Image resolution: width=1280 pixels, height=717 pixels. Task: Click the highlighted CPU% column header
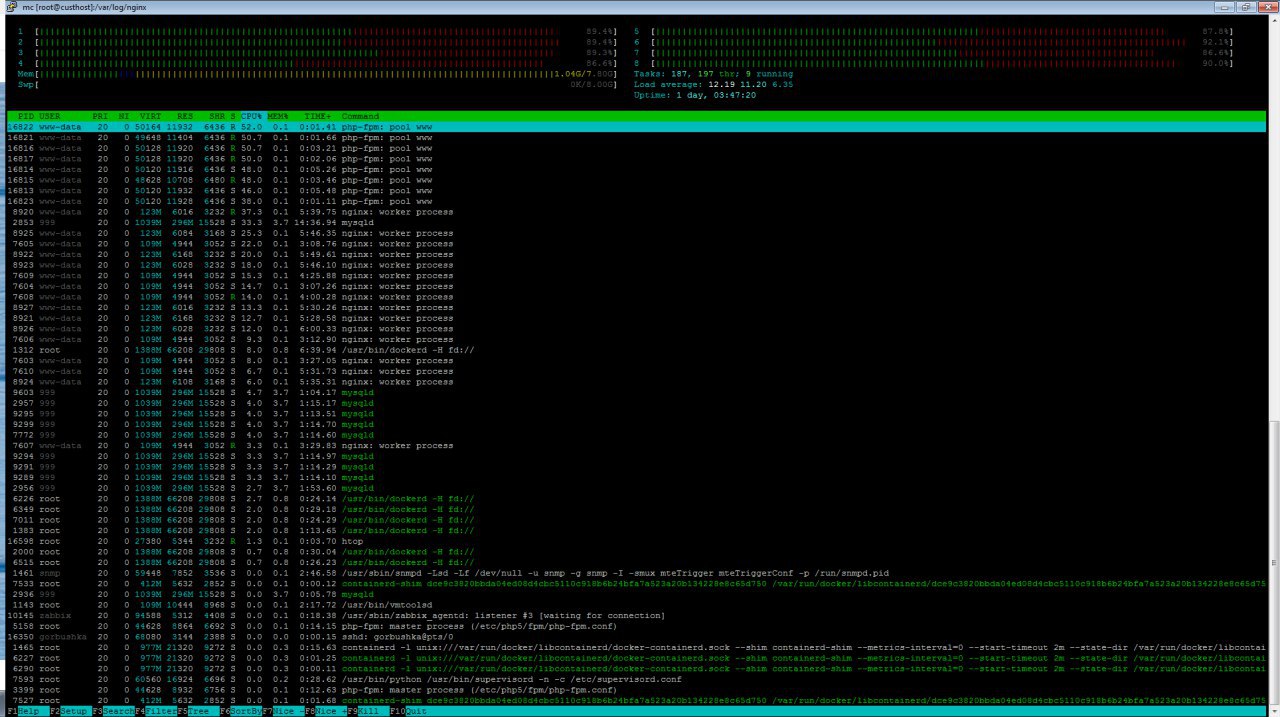[x=252, y=116]
